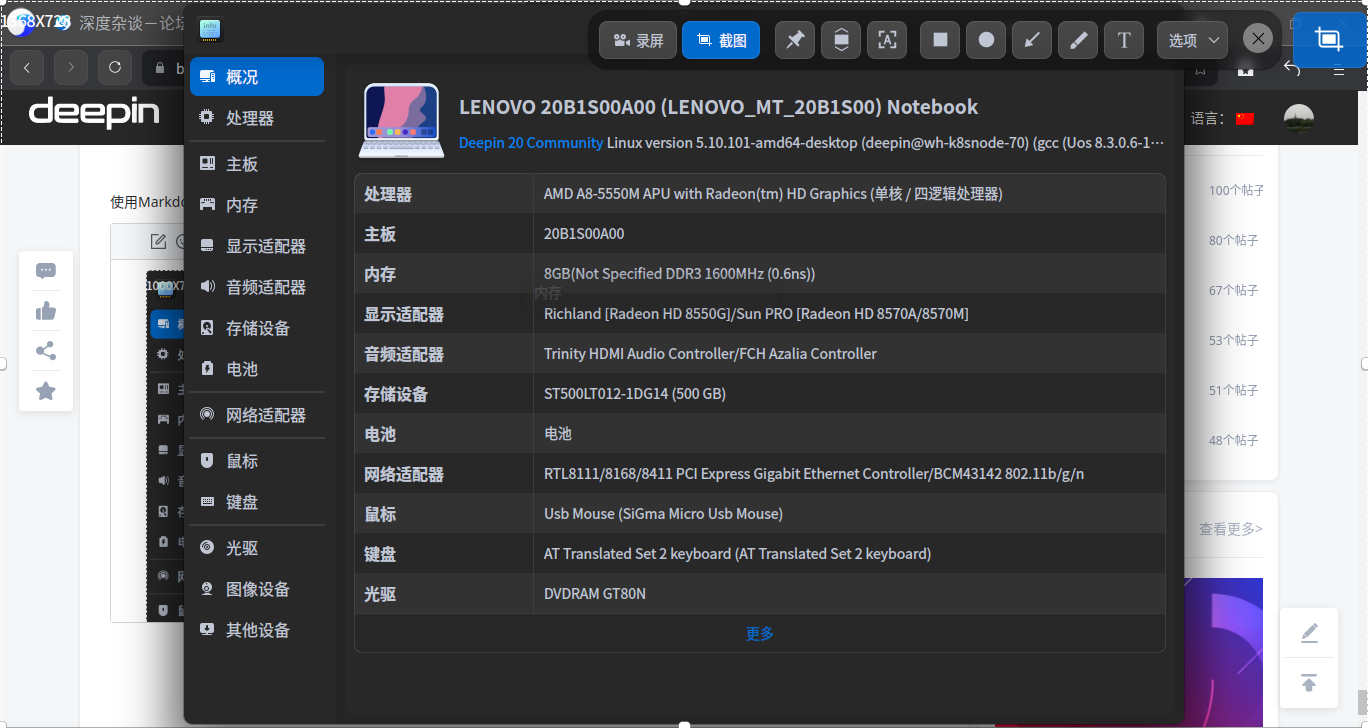The image size is (1368, 728).
Task: Go forward in the browser
Action: click(x=70, y=68)
